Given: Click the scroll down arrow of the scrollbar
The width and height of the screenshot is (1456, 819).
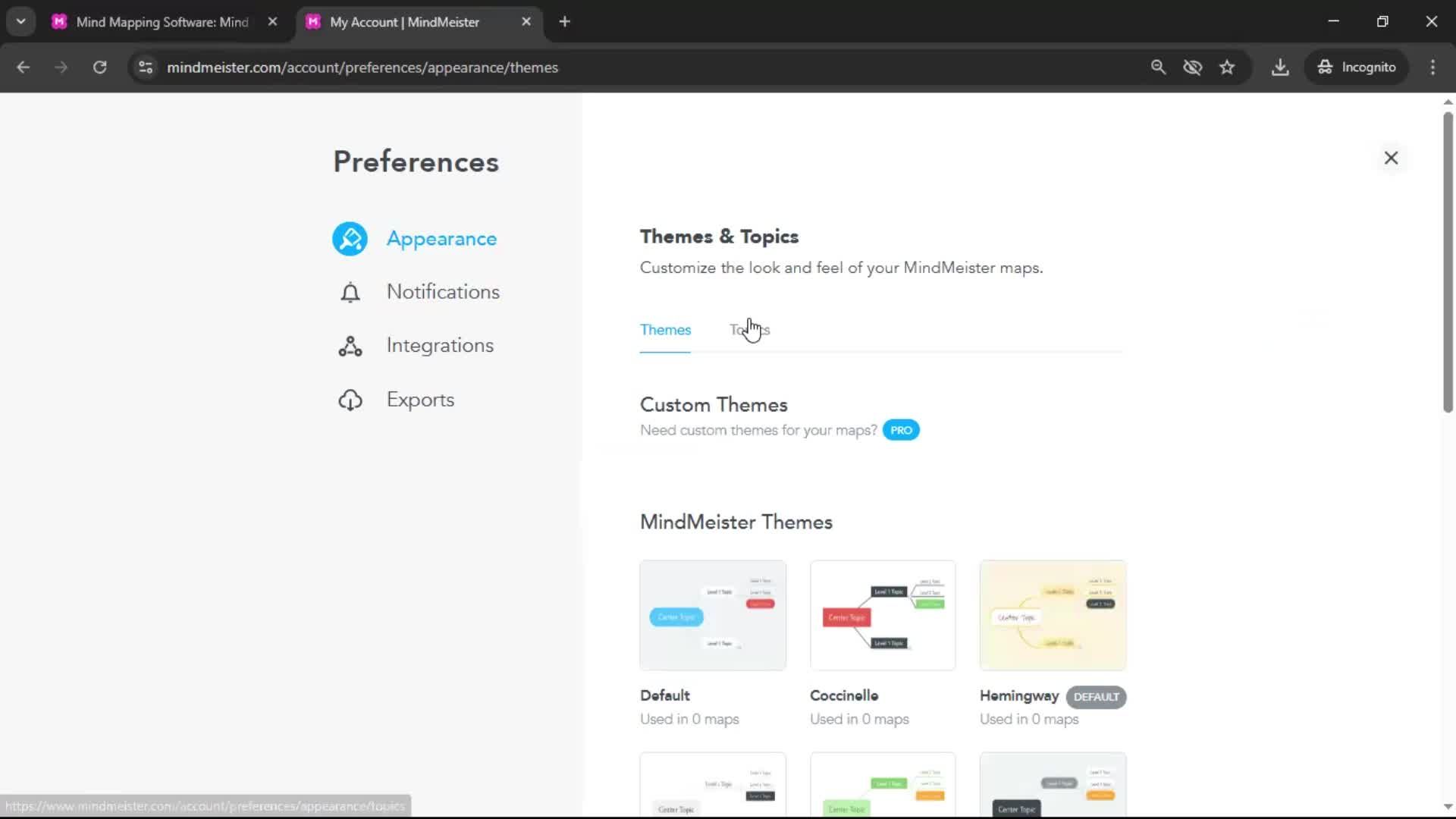Looking at the screenshot, I should click(x=1448, y=807).
